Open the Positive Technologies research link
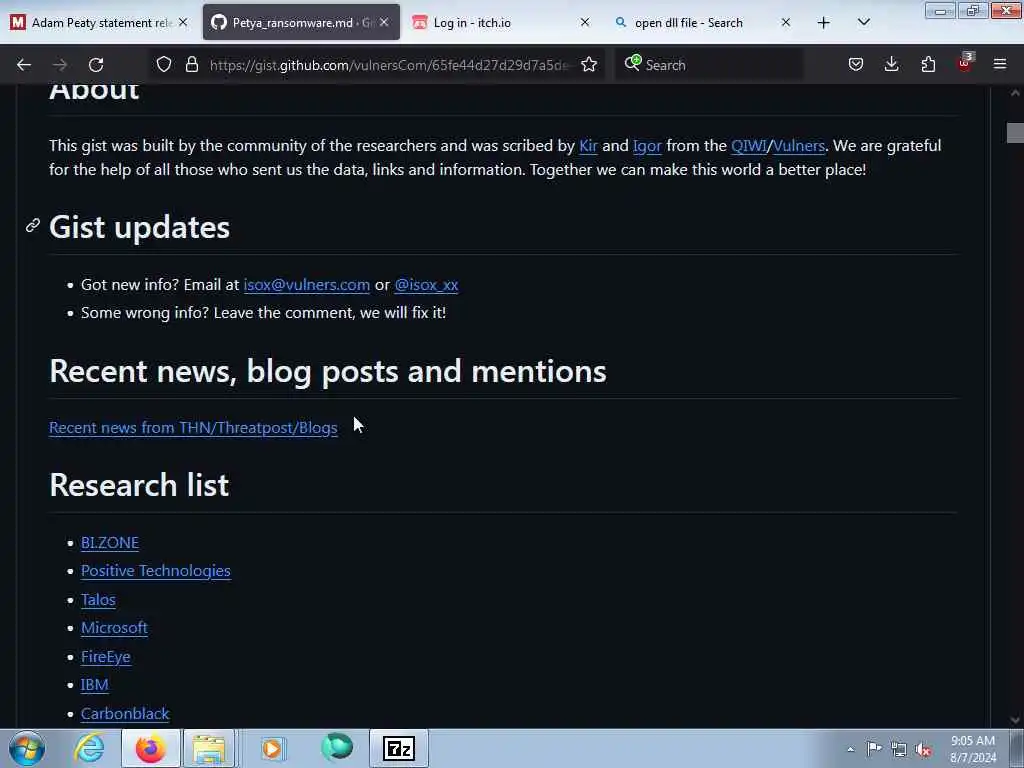 point(155,571)
